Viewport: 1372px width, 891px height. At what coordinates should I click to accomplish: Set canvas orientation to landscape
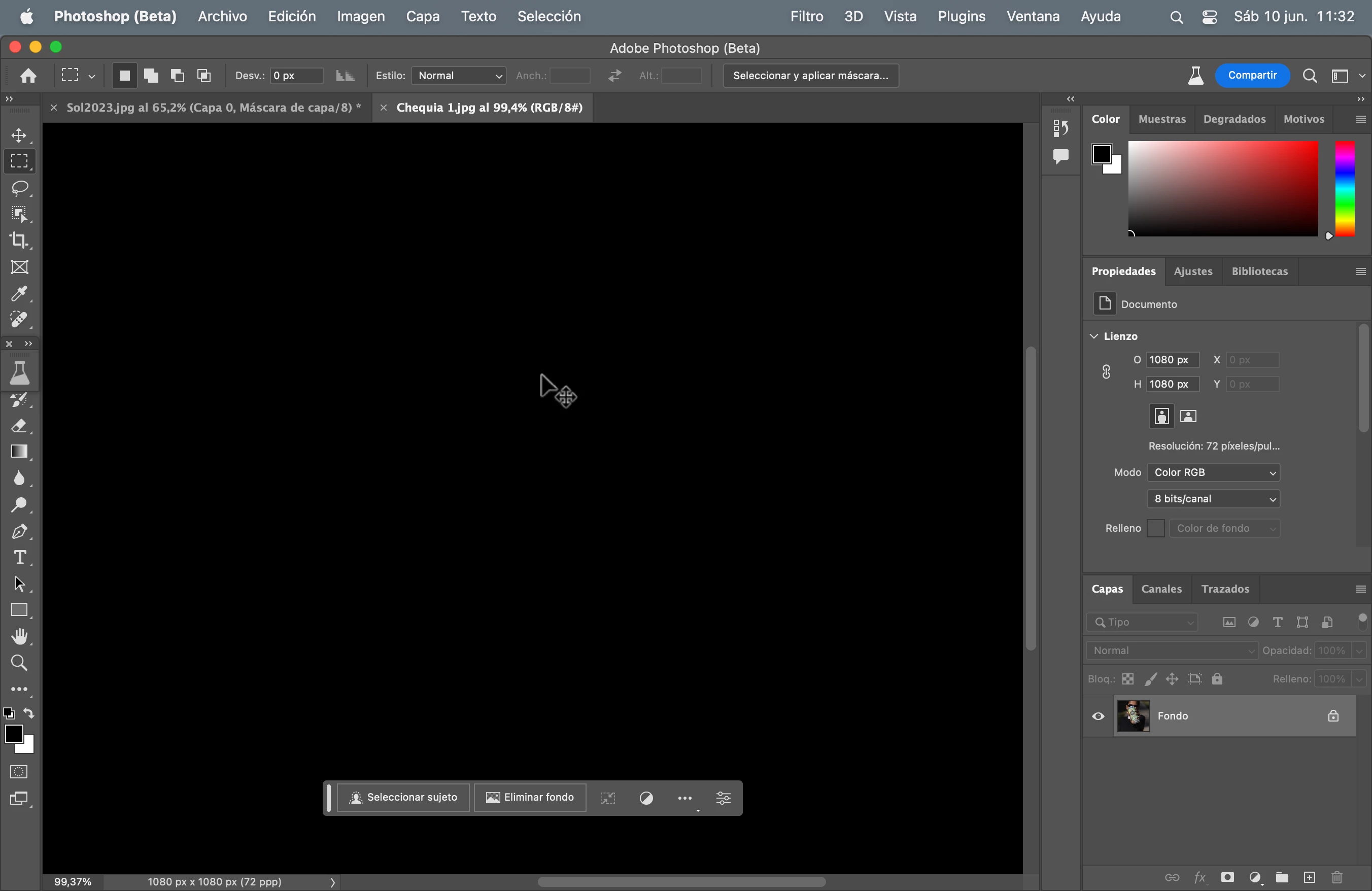point(1188,416)
